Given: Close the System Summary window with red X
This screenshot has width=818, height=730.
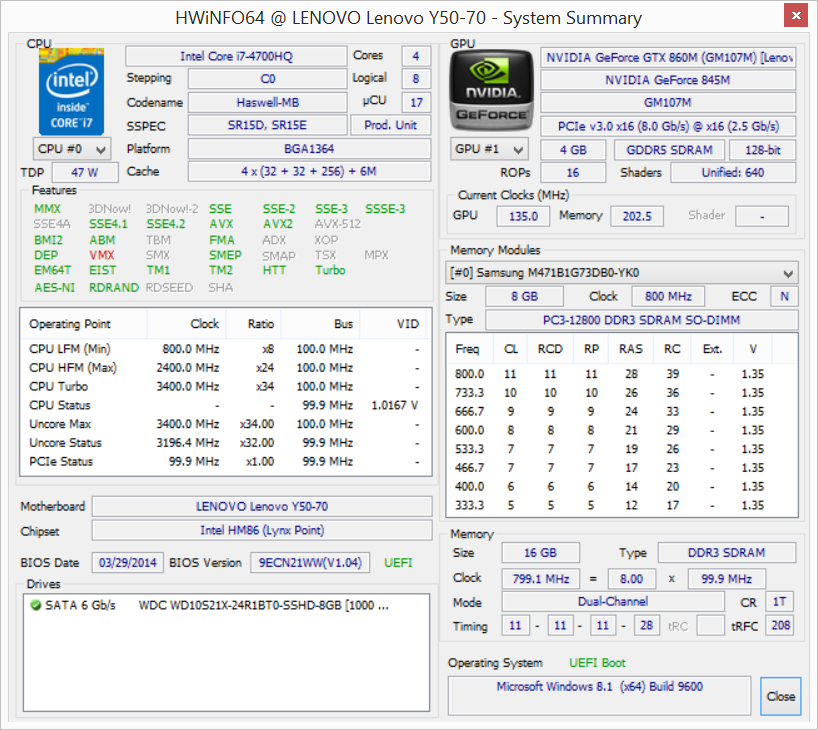Looking at the screenshot, I should pyautogui.click(x=796, y=16).
